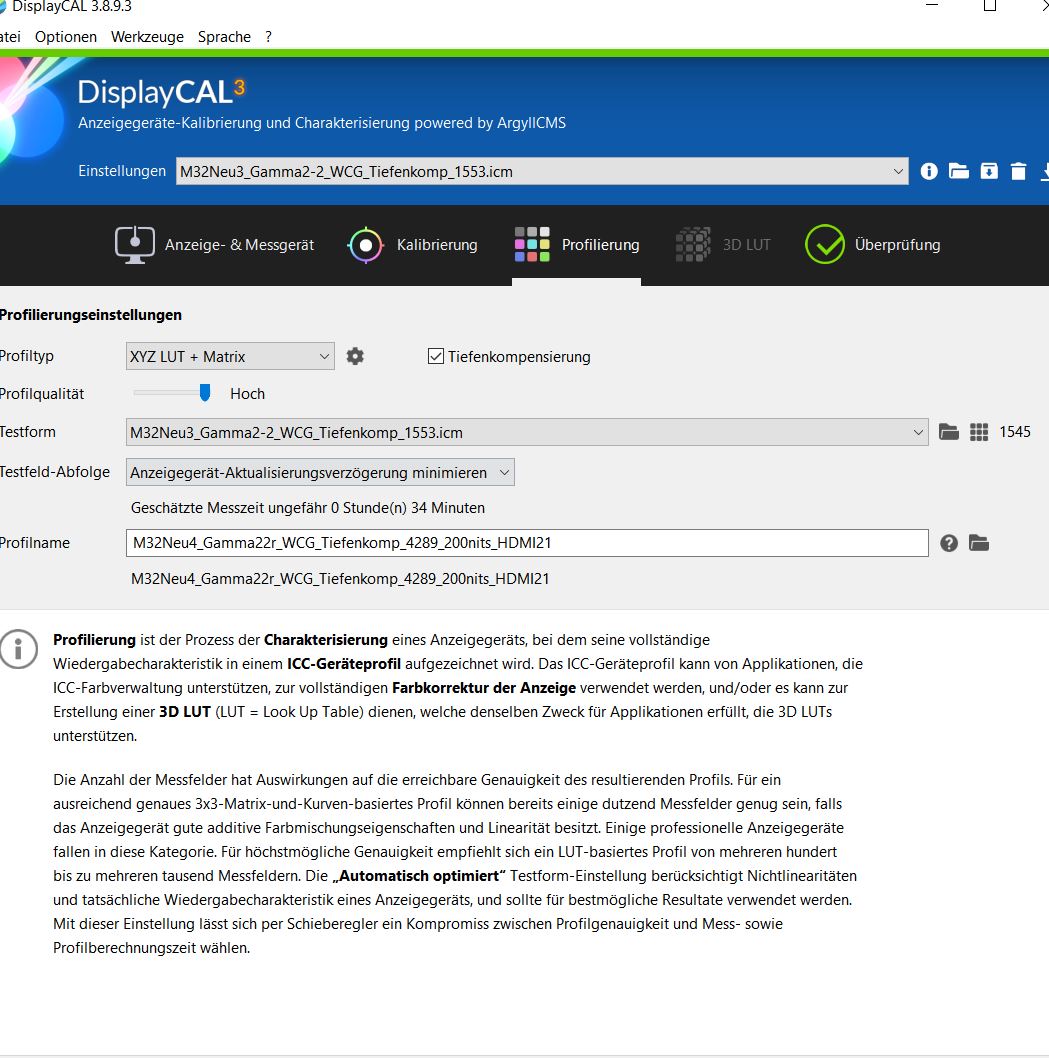This screenshot has width=1049, height=1058.
Task: Open the Sprache menu
Action: 224,37
